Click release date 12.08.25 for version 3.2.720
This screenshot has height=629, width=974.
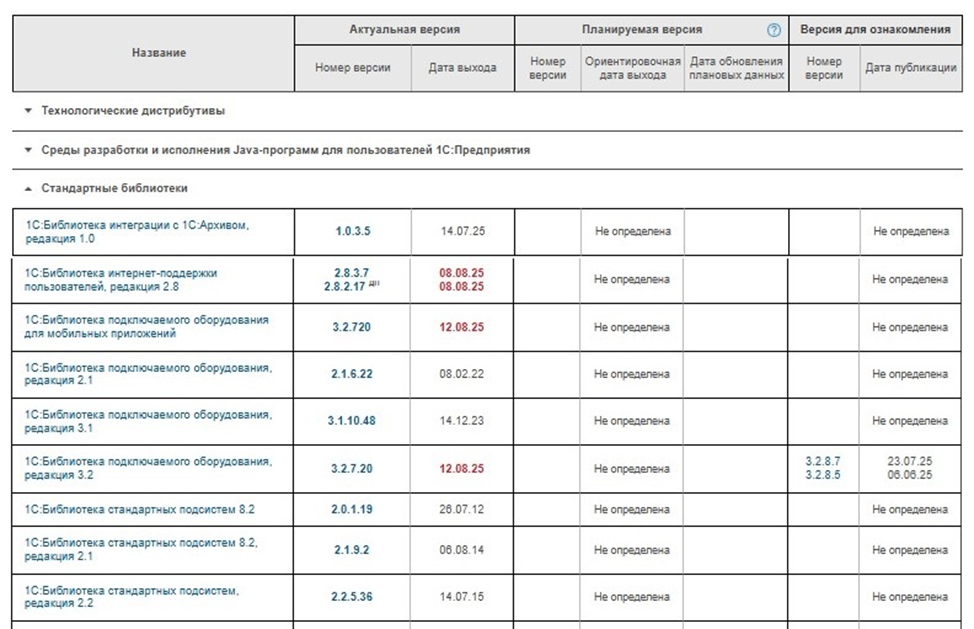(x=462, y=327)
